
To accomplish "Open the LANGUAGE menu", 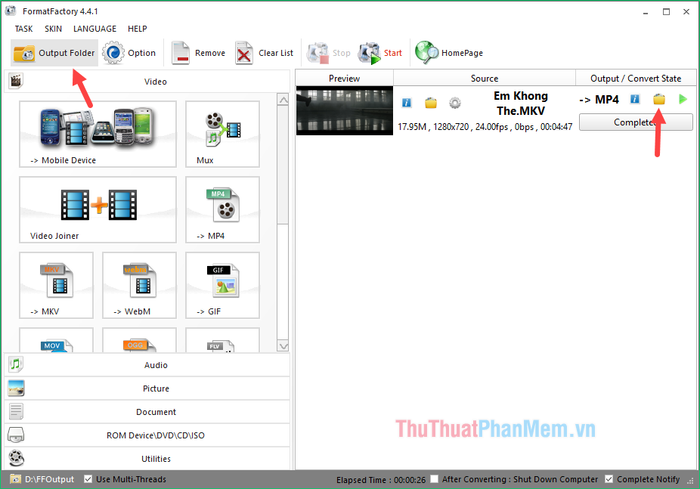I will pos(95,29).
